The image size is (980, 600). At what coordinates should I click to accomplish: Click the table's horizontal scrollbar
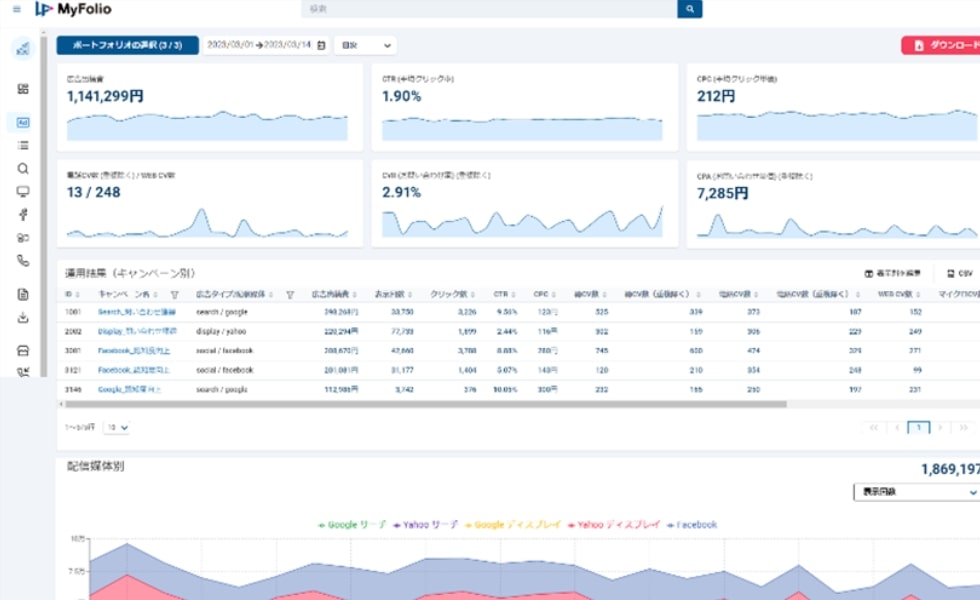pos(420,405)
